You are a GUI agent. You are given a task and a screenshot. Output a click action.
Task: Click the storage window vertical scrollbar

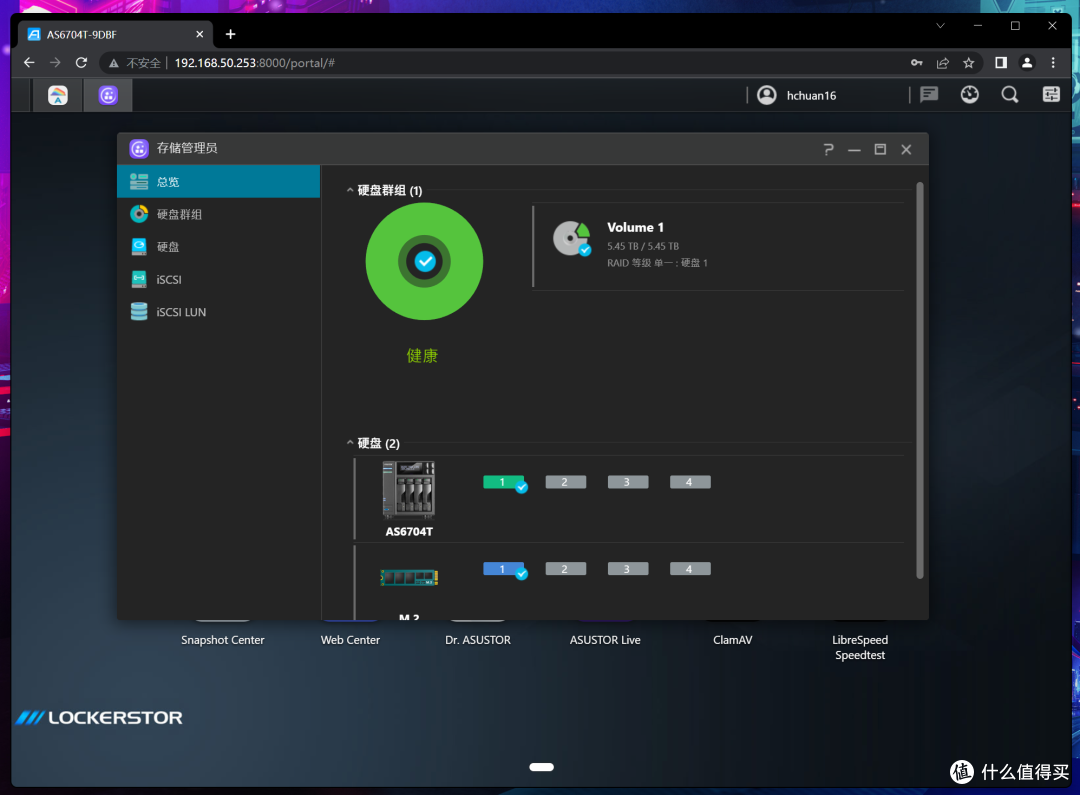tap(920, 380)
